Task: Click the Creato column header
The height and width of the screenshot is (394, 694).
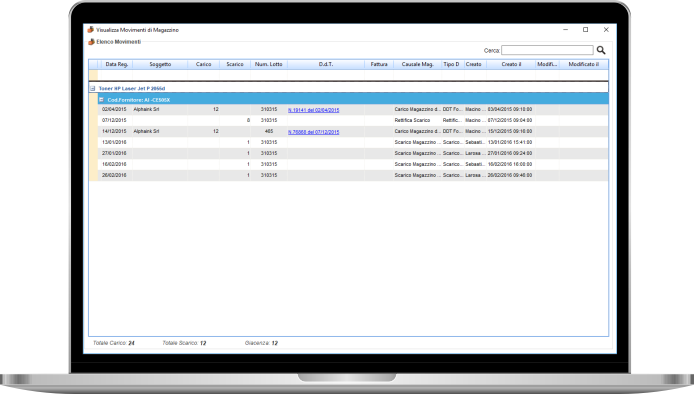Action: (475, 64)
